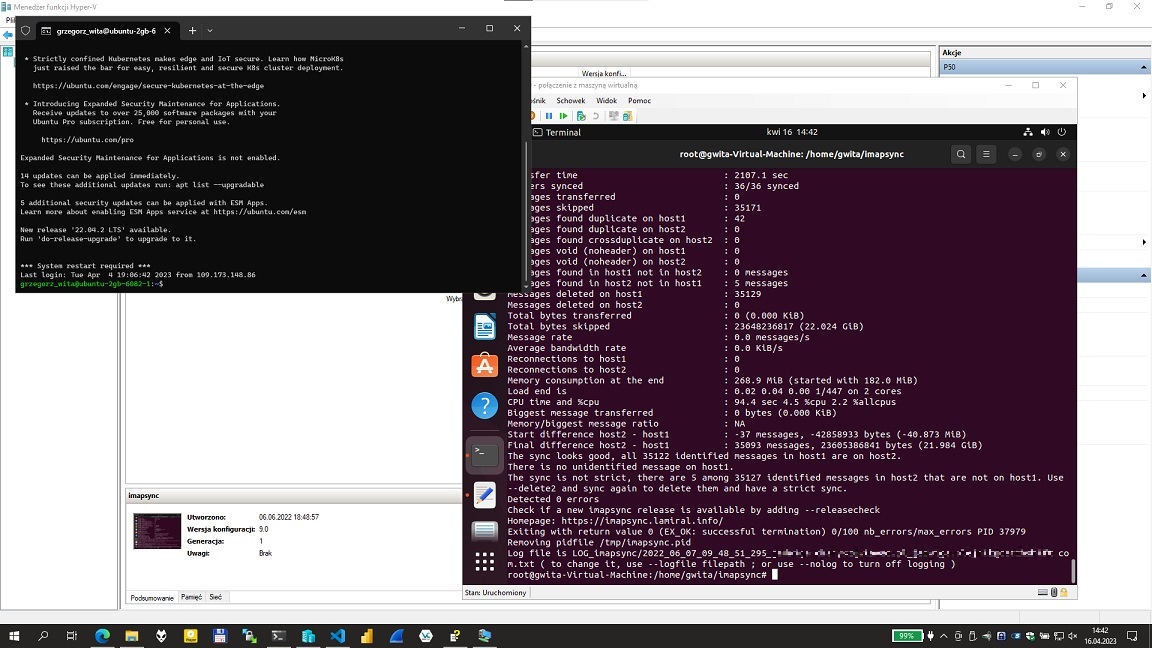Image resolution: width=1152 pixels, height=648 pixels.
Task: Open Visual Studio Code from taskbar
Action: click(338, 636)
